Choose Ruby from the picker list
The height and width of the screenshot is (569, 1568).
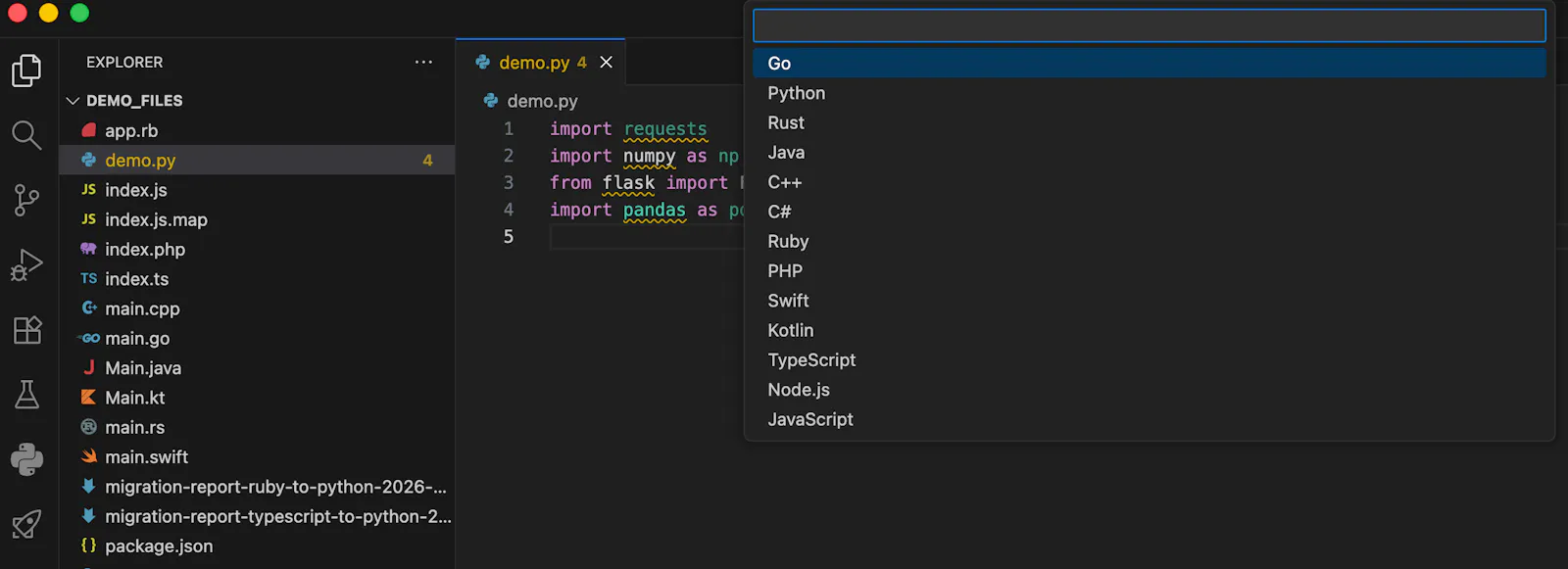[x=1149, y=241]
